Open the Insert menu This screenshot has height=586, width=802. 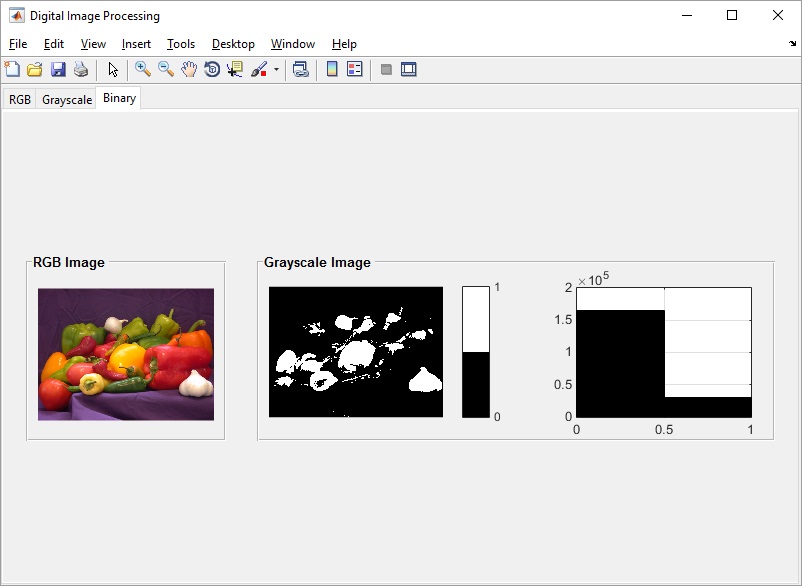click(136, 44)
